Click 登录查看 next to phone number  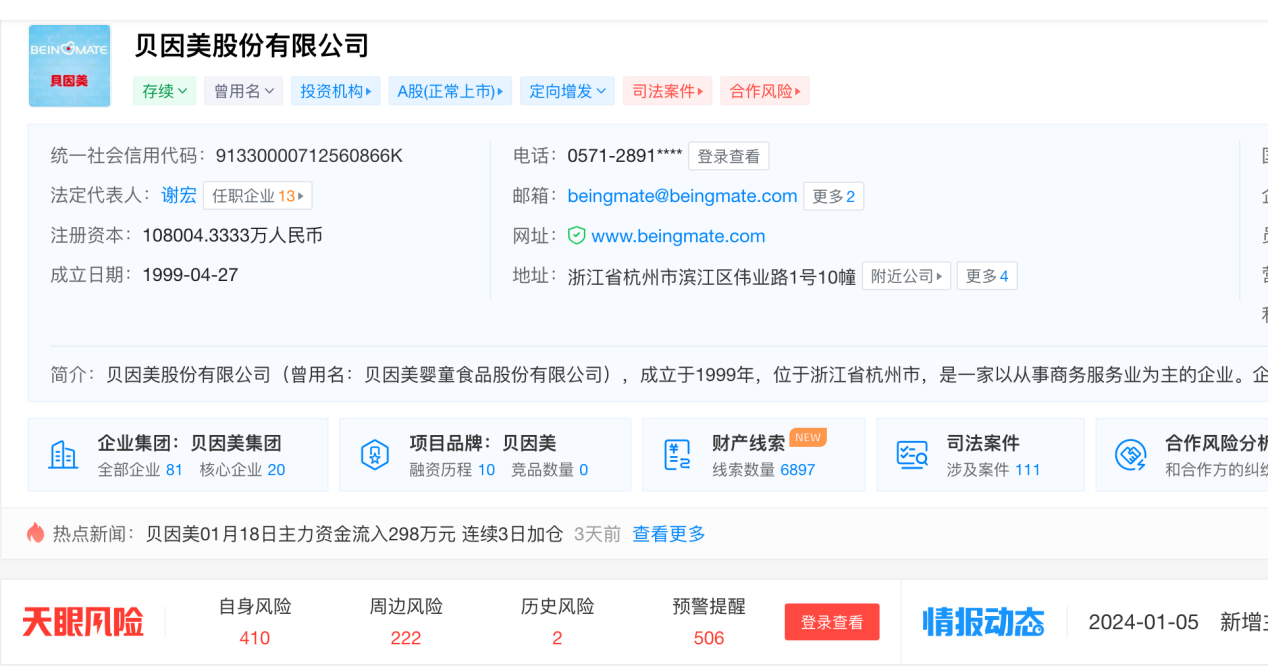(728, 156)
